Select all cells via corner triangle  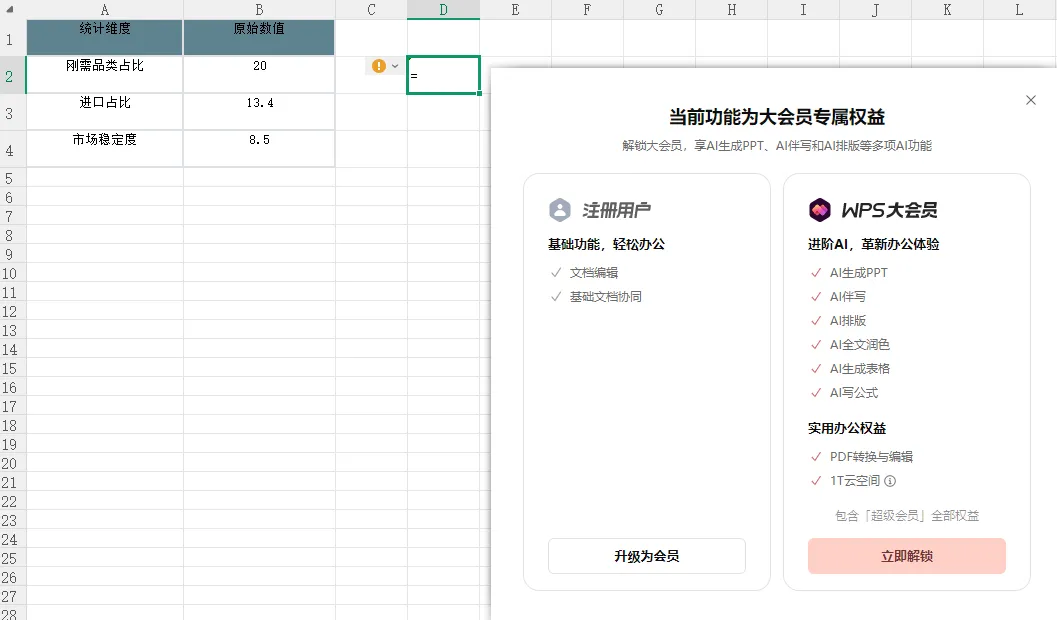coord(9,10)
